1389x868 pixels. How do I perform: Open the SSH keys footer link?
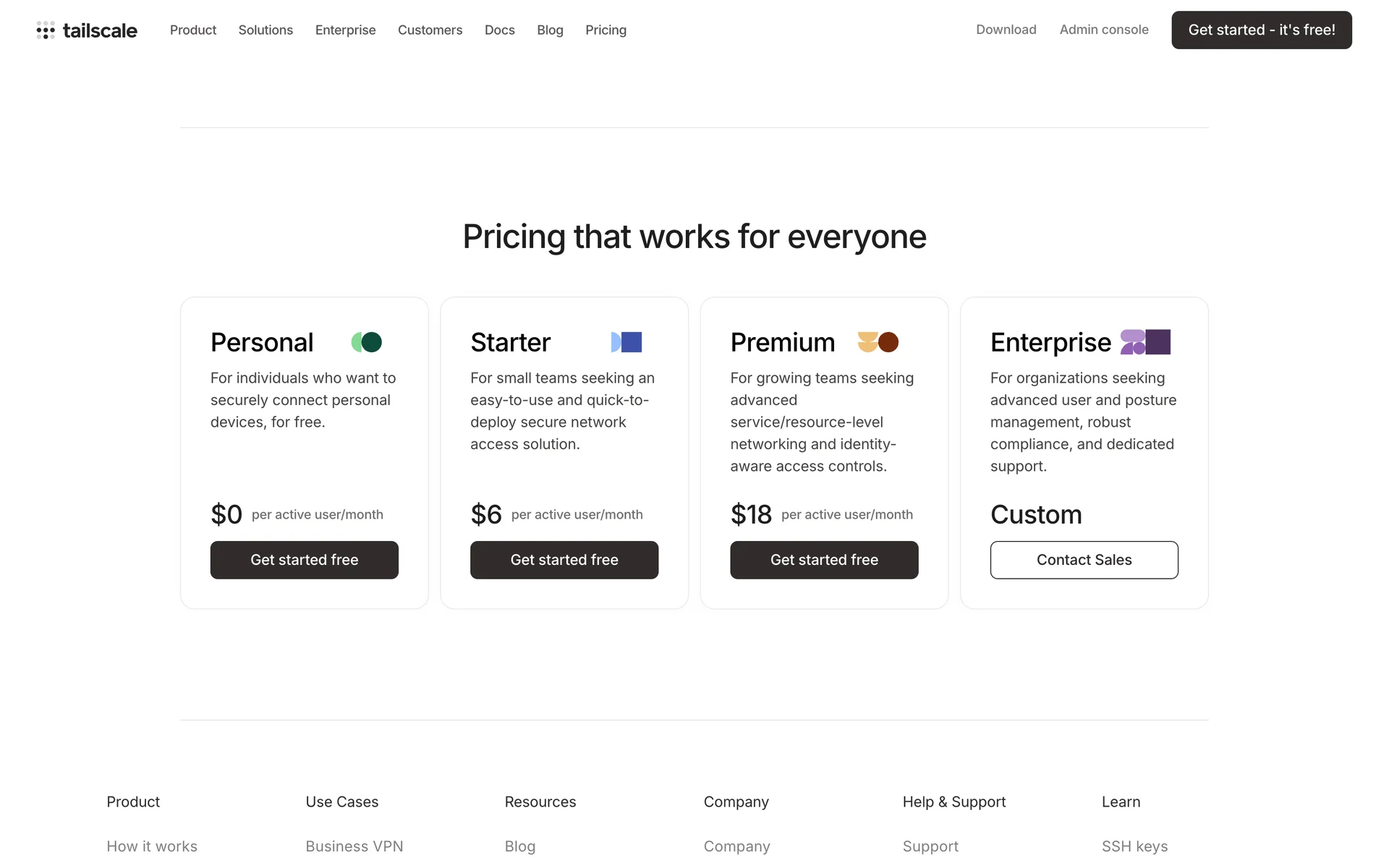click(1134, 846)
